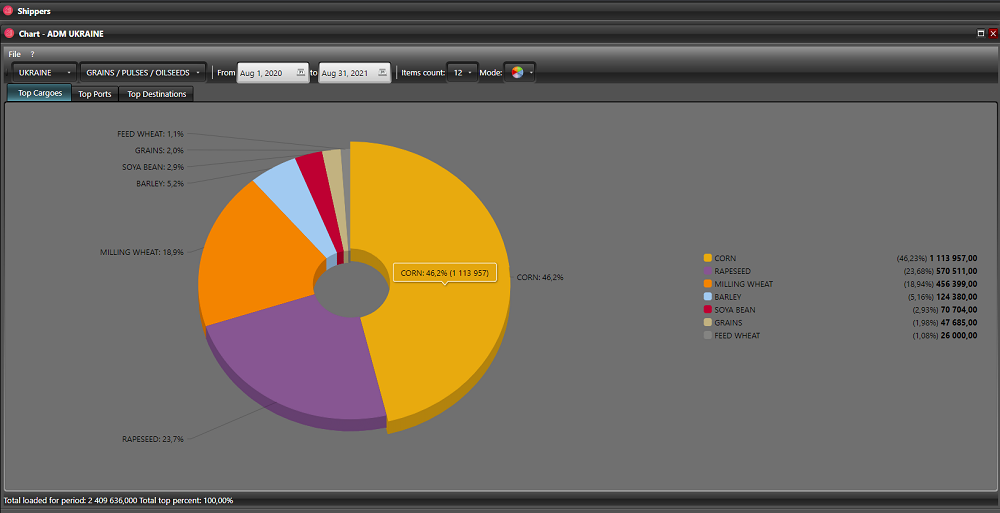Click the MILLING WHEAT legend label
Image resolution: width=1000 pixels, height=513 pixels.
pyautogui.click(x=744, y=284)
